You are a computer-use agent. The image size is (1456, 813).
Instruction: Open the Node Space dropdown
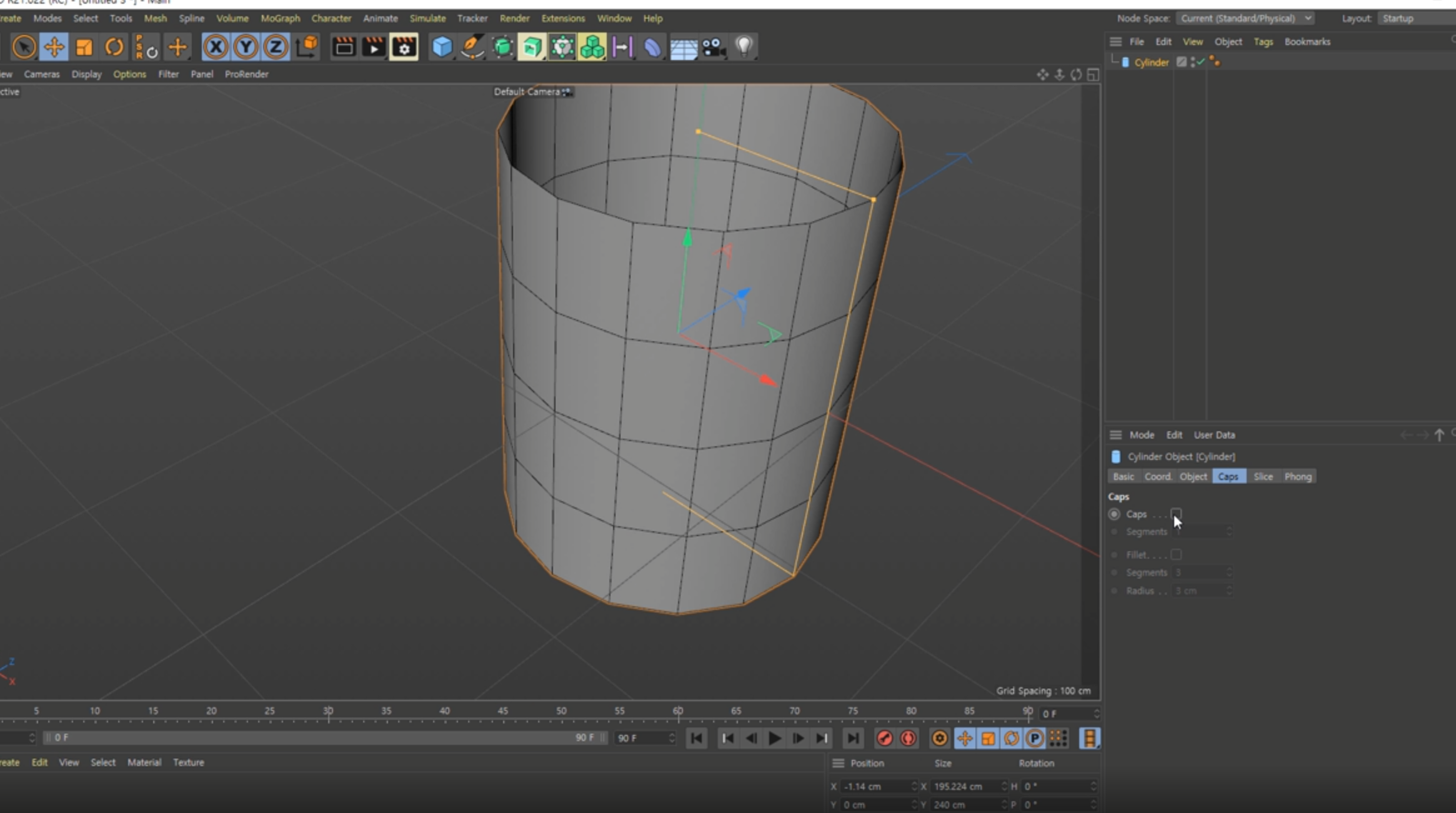1245,18
